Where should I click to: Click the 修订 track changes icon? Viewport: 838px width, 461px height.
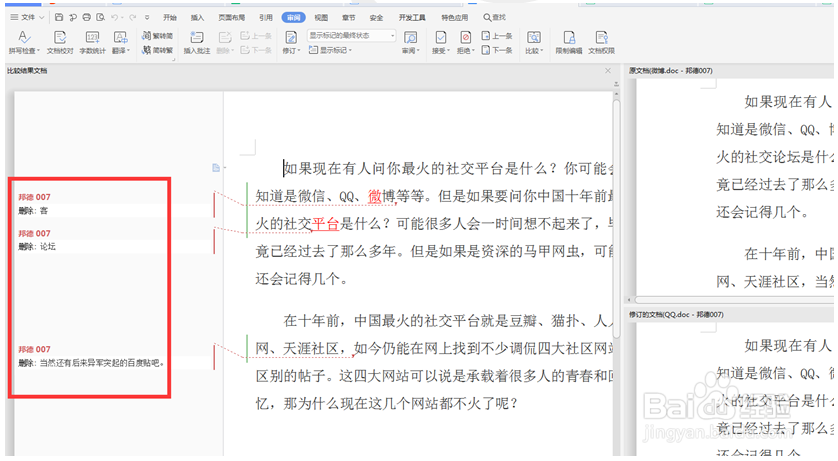pyautogui.click(x=291, y=37)
